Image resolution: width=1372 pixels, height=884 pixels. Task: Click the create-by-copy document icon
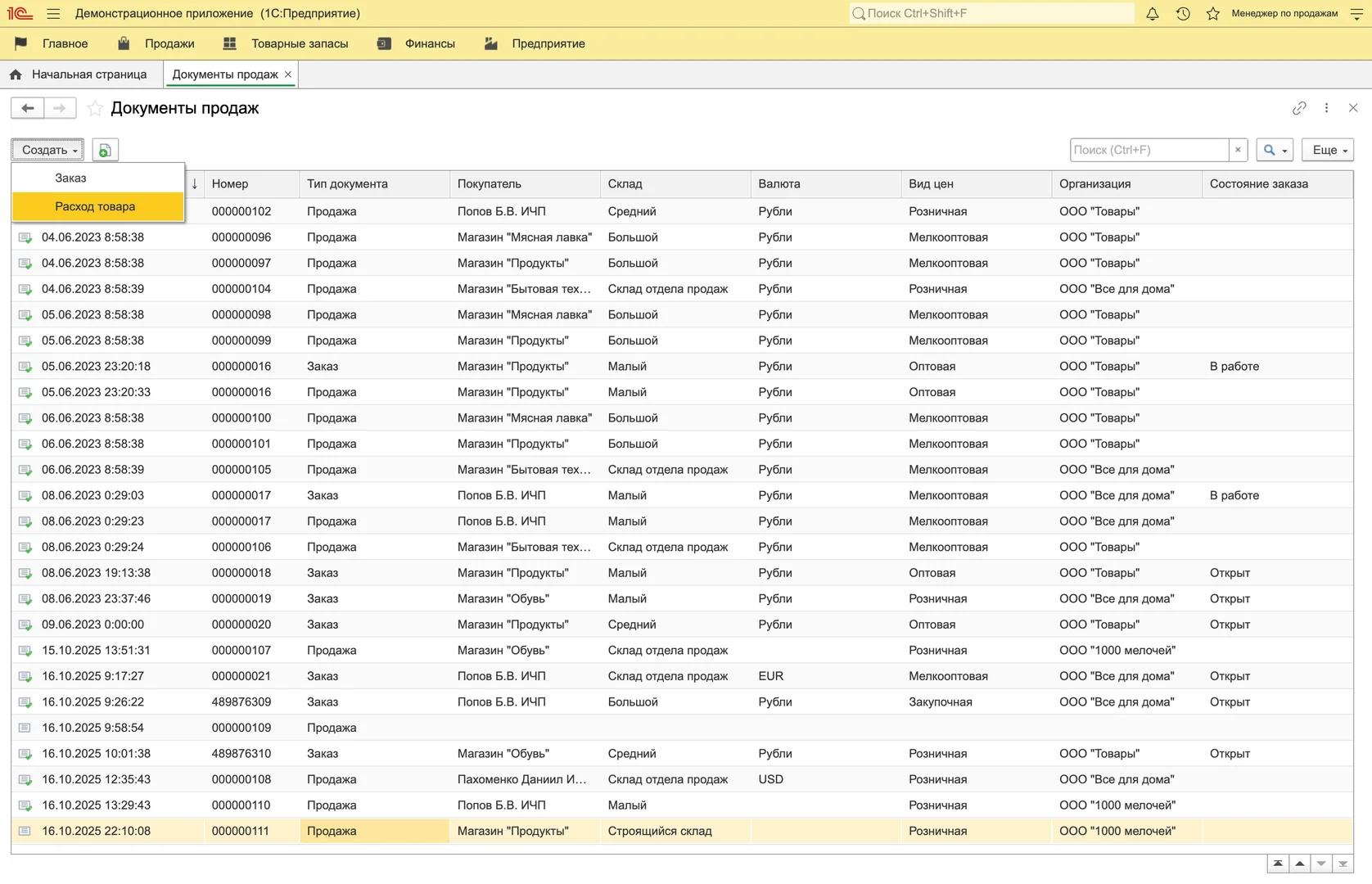click(x=105, y=151)
